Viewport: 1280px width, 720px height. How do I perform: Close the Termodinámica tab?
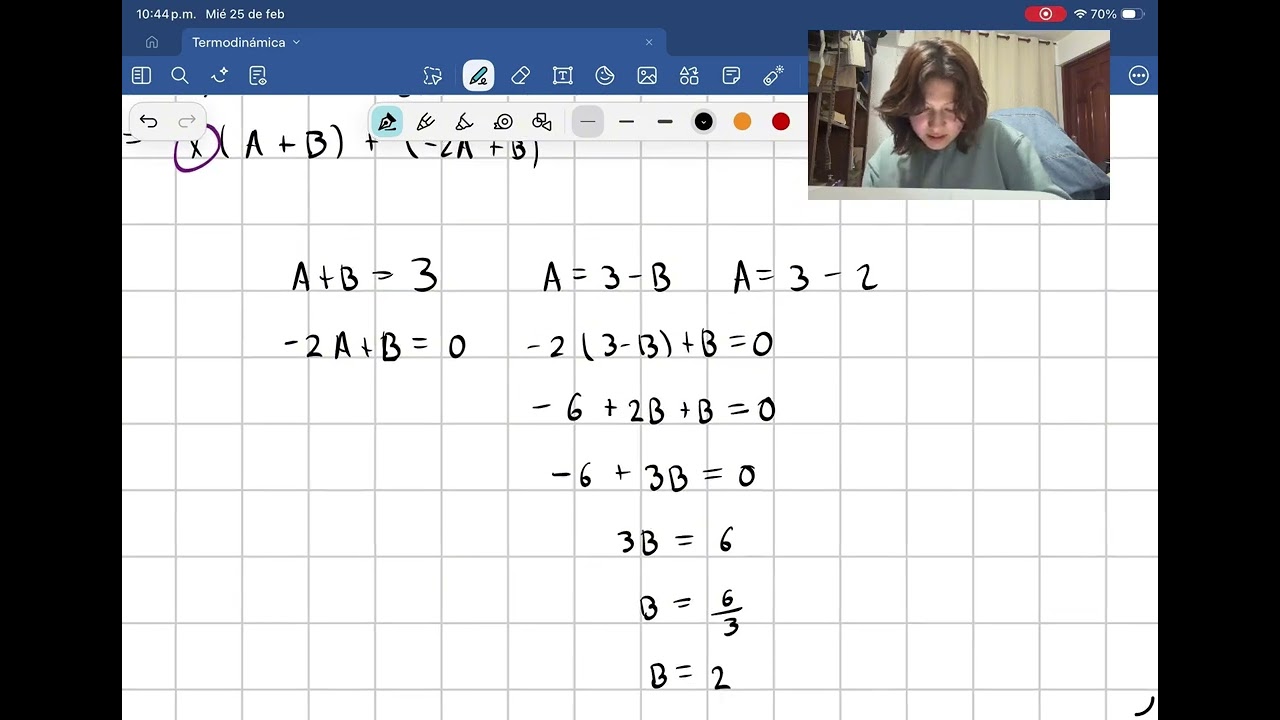coord(649,42)
